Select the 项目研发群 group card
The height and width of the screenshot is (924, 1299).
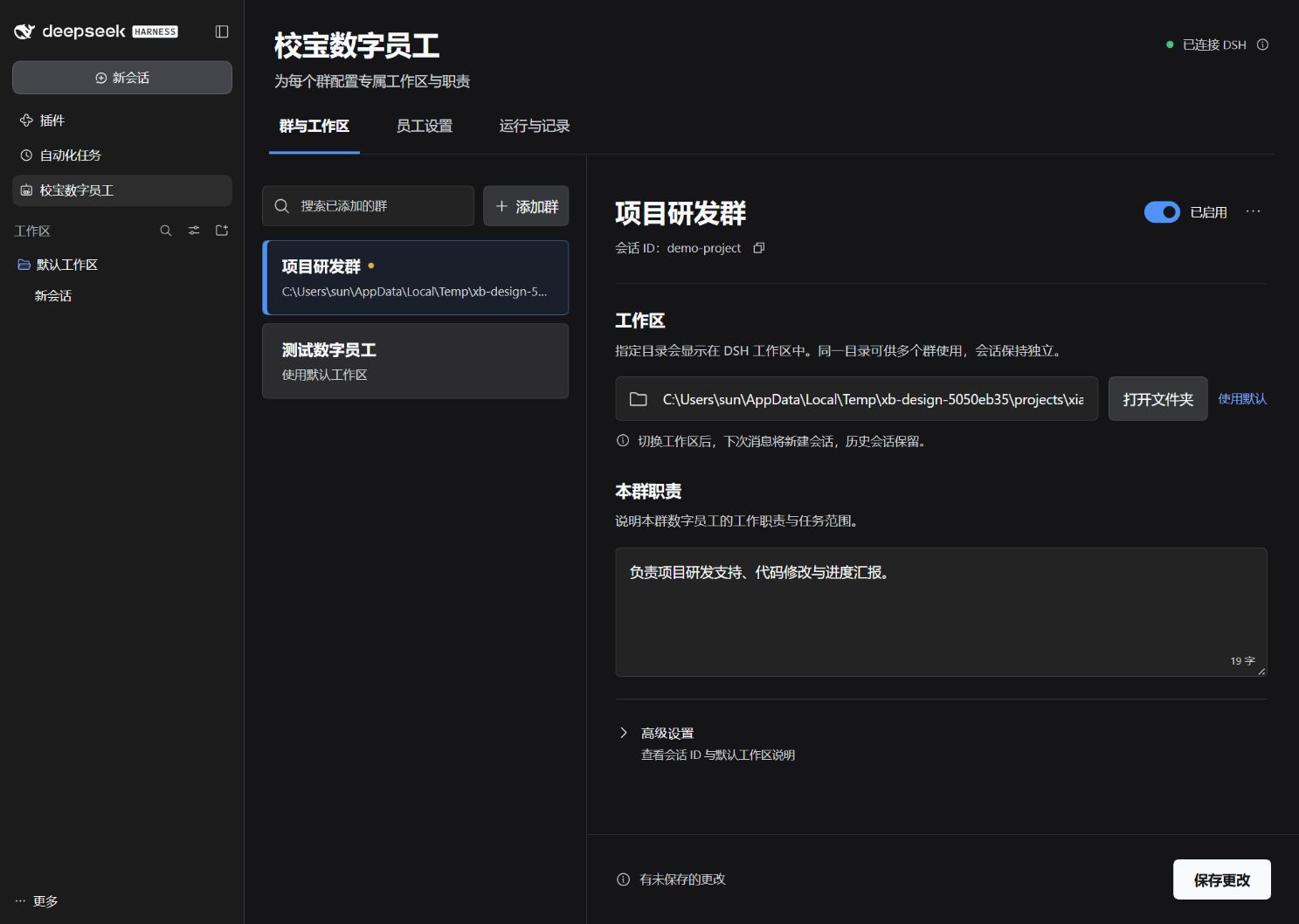coord(416,278)
